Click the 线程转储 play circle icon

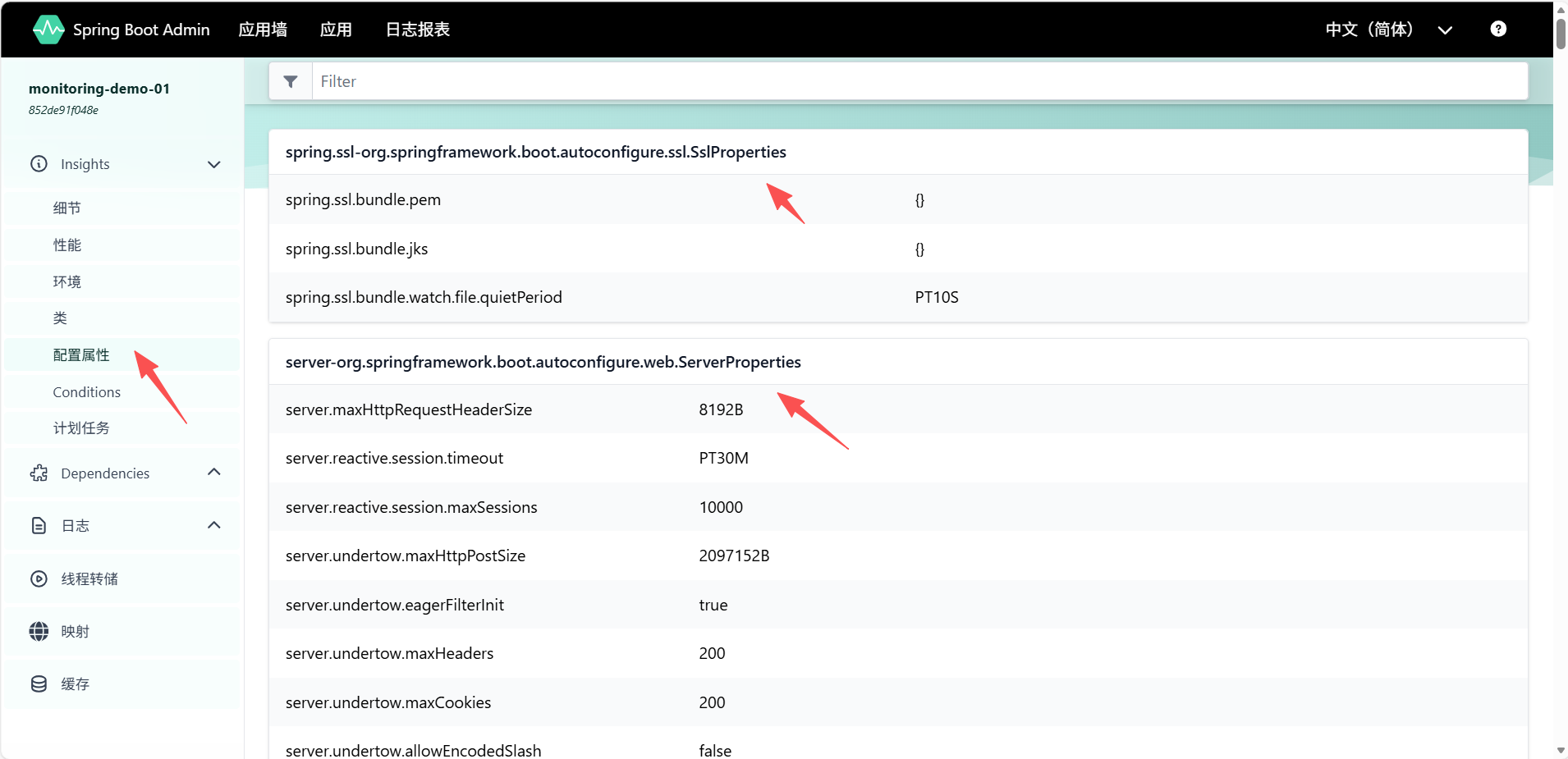point(39,579)
